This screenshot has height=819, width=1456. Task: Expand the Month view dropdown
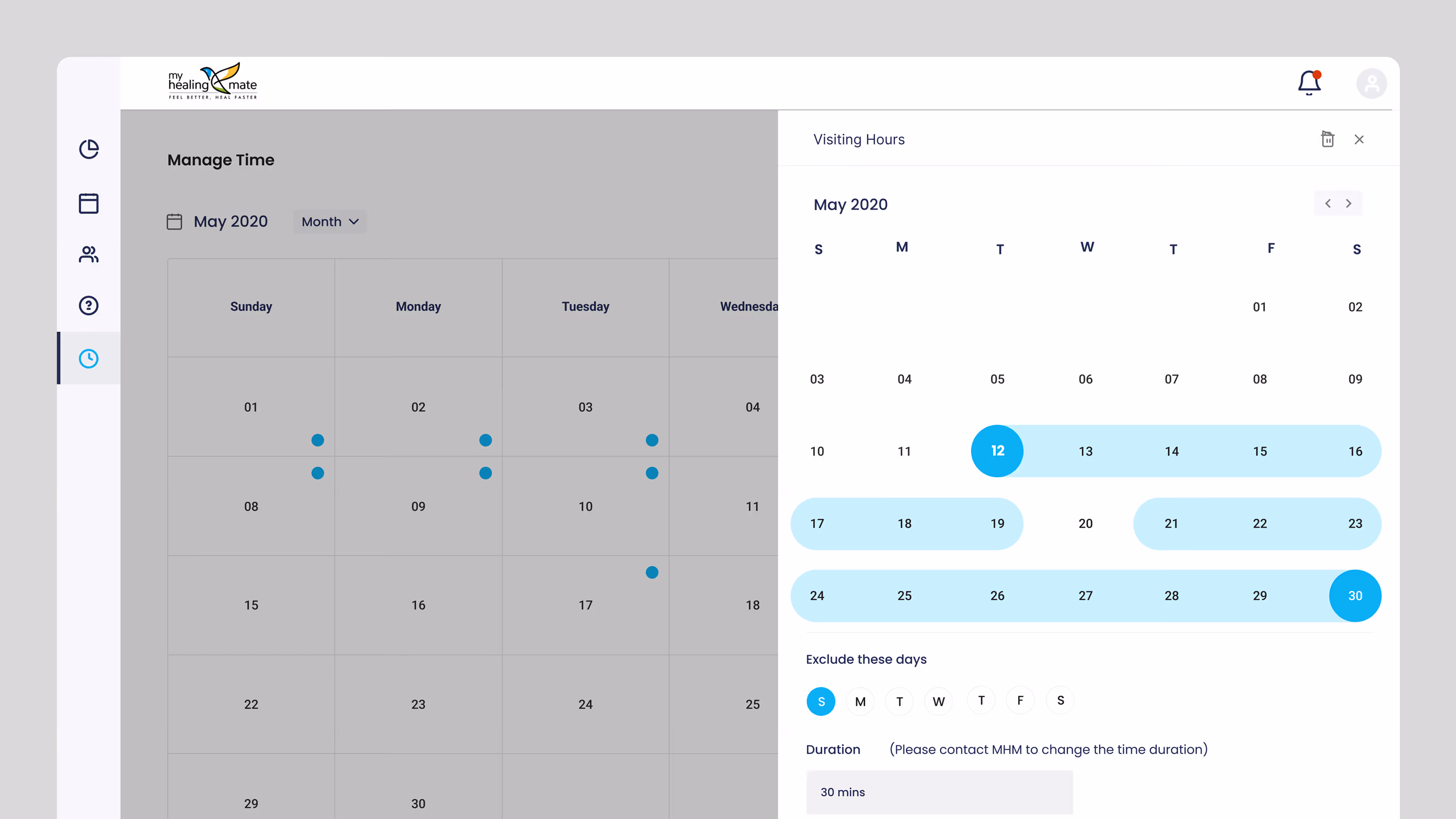[330, 221]
